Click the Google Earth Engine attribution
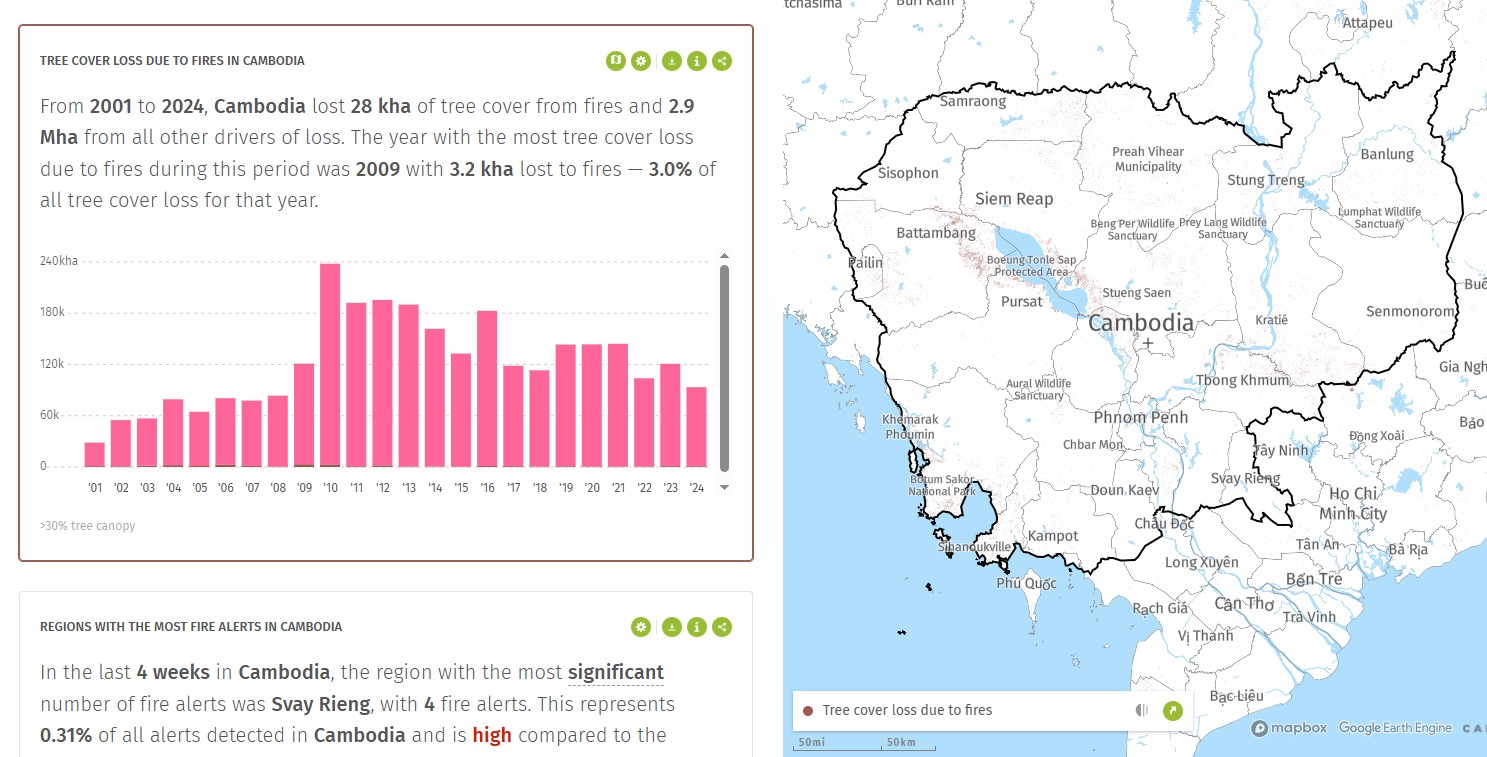This screenshot has width=1487, height=757. click(x=1394, y=728)
